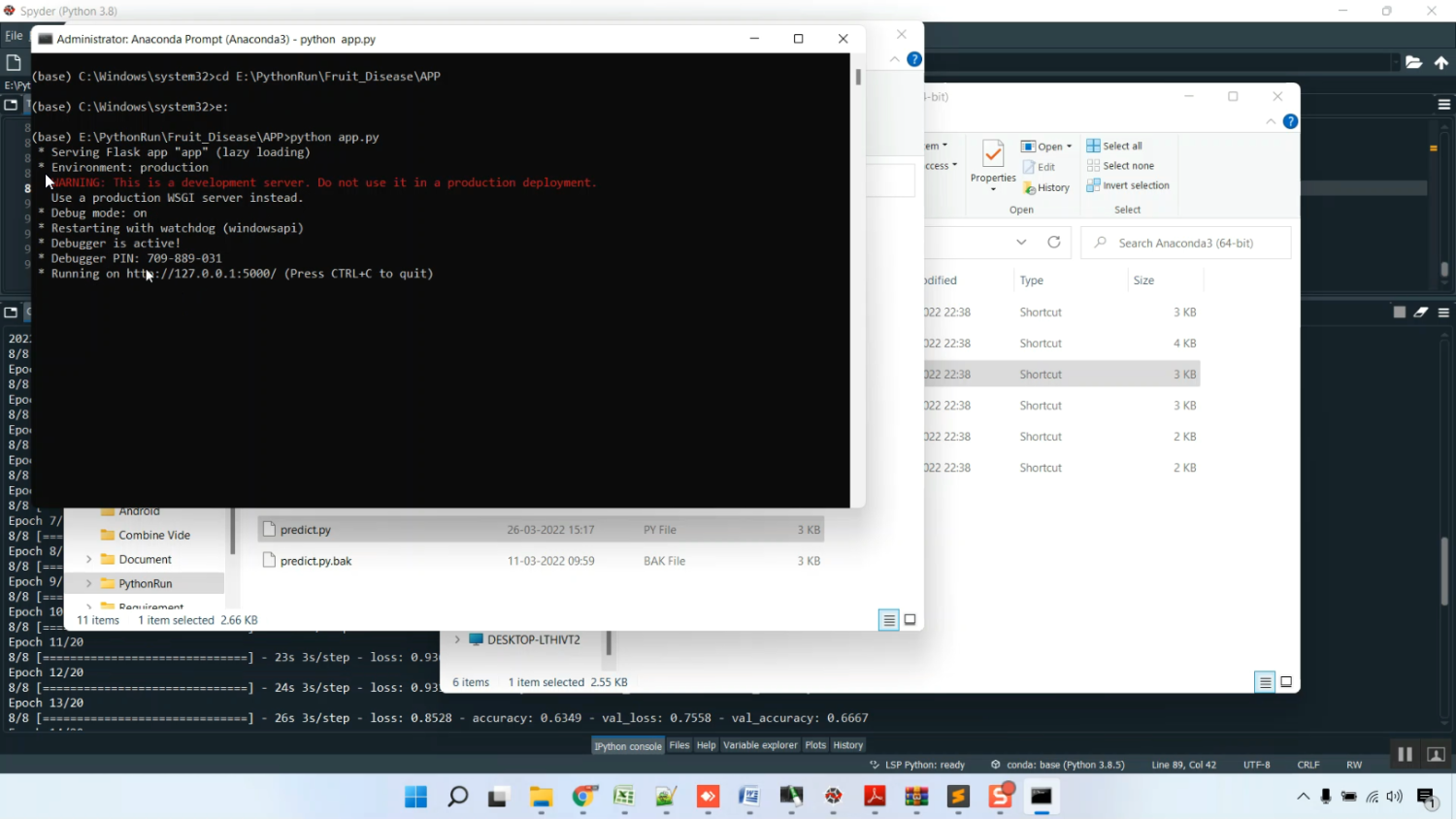Refresh the Anaconda3 folder address bar

1053,243
